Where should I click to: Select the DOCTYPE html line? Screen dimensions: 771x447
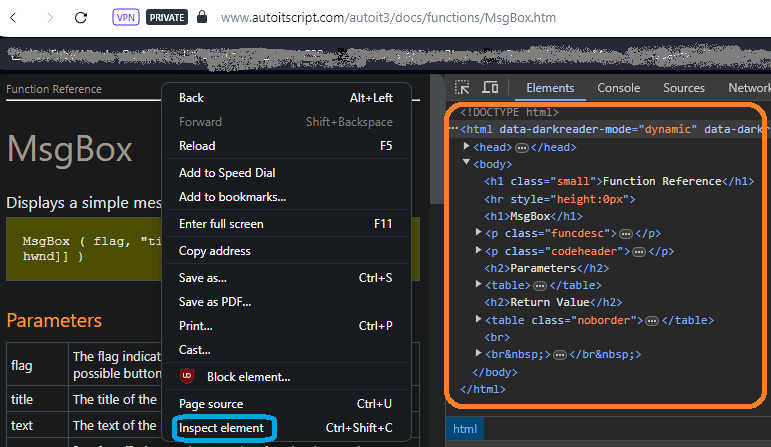point(509,113)
